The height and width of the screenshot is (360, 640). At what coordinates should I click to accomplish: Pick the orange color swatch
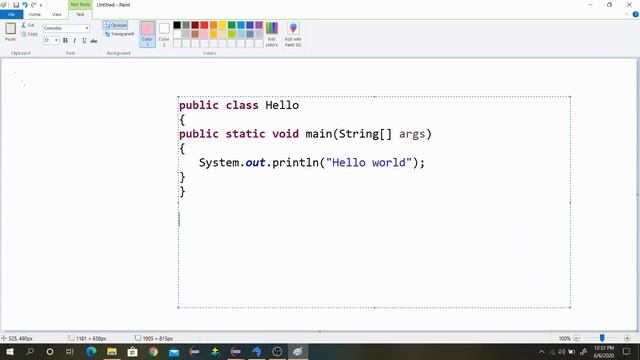click(x=213, y=25)
